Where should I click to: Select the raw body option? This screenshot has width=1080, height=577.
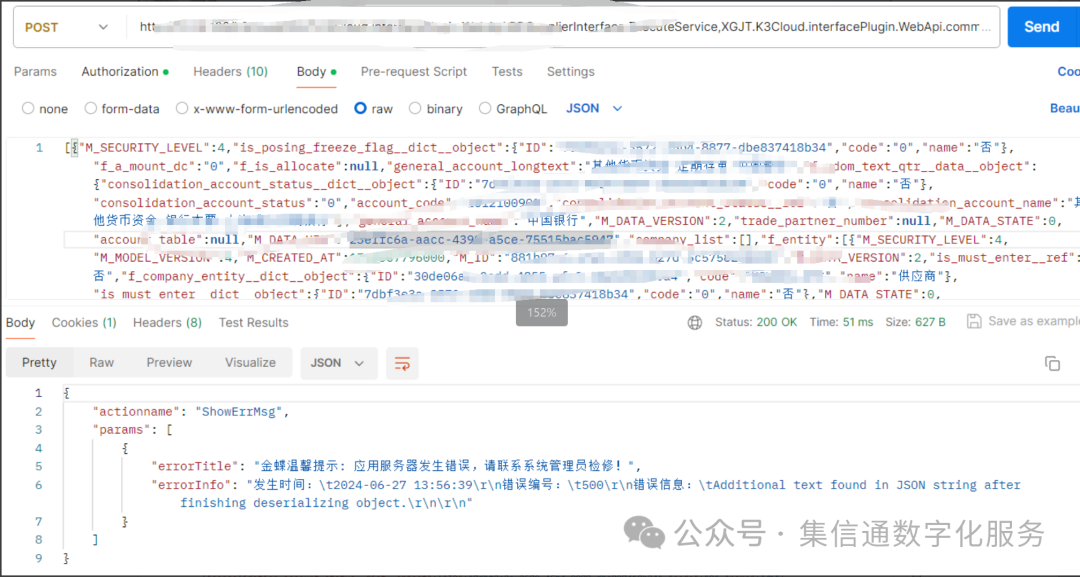pos(373,109)
